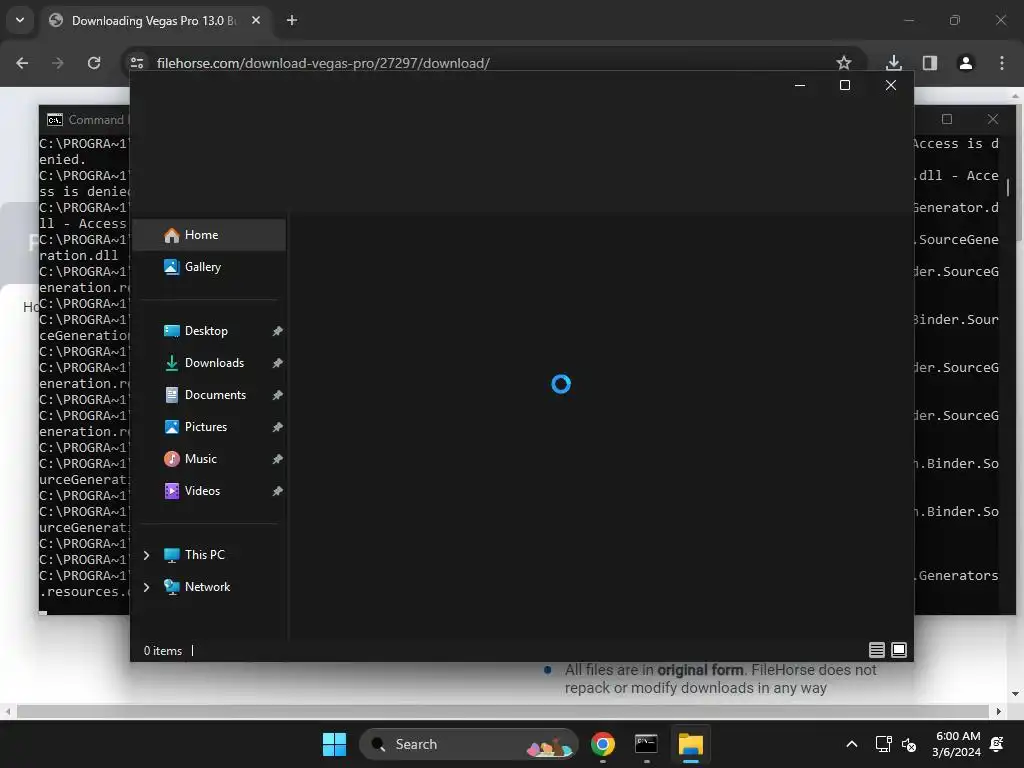Image resolution: width=1024 pixels, height=768 pixels.
Task: Switch to large thumbnails view in File Explorer
Action: [899, 650]
